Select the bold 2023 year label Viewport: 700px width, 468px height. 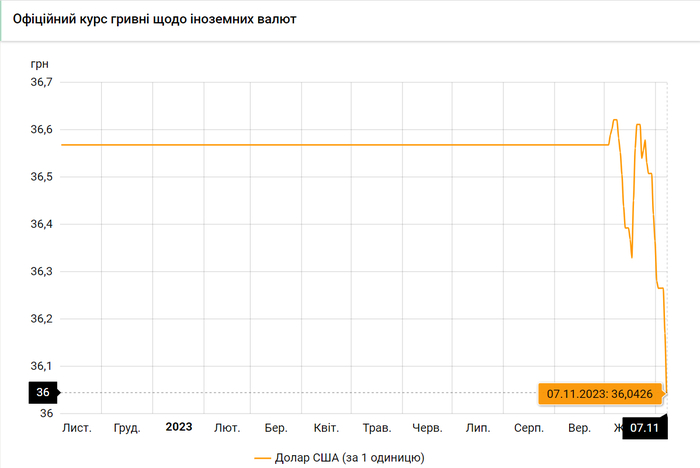coord(179,427)
